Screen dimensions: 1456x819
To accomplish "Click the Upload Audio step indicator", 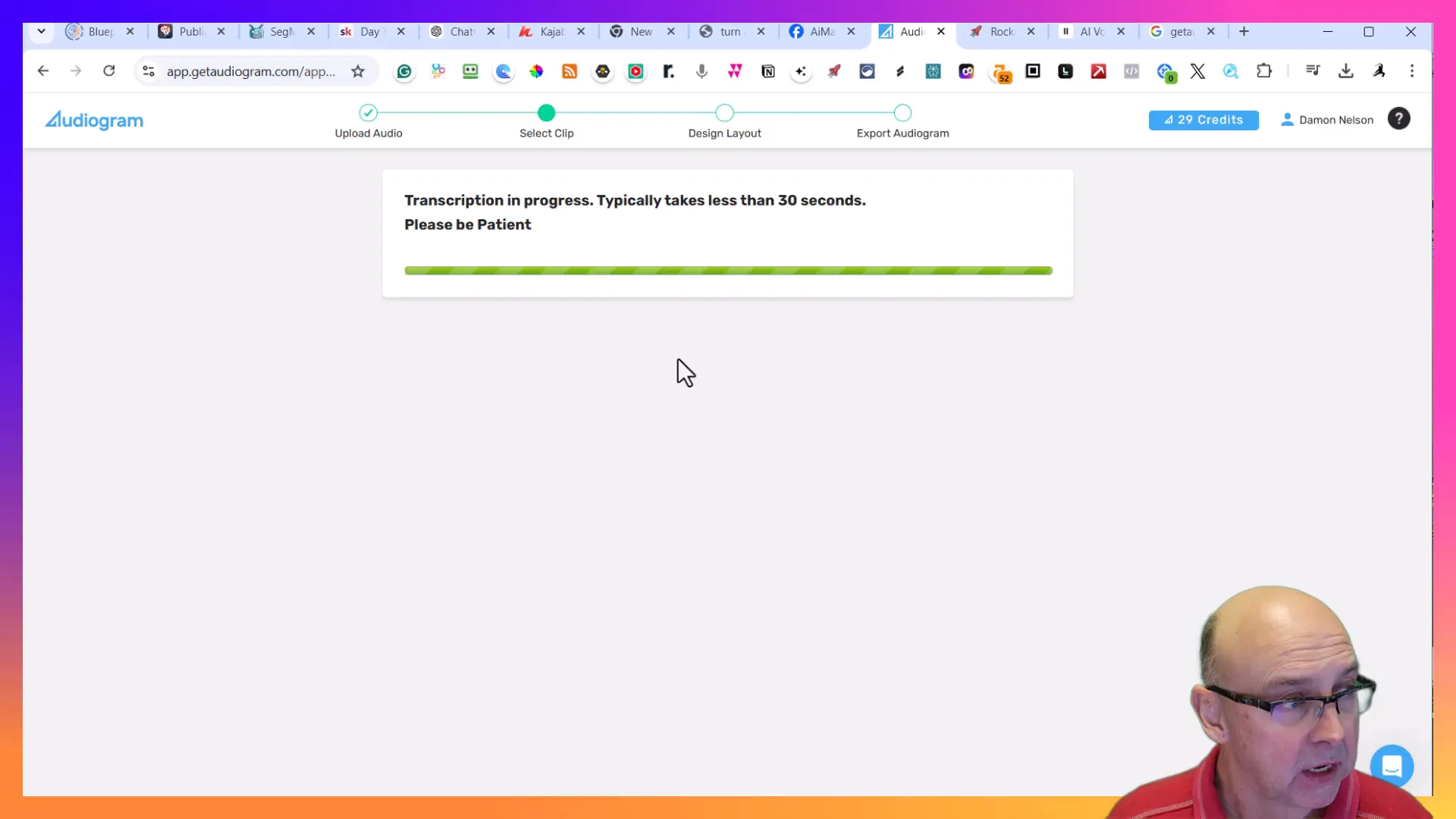I will [x=368, y=111].
